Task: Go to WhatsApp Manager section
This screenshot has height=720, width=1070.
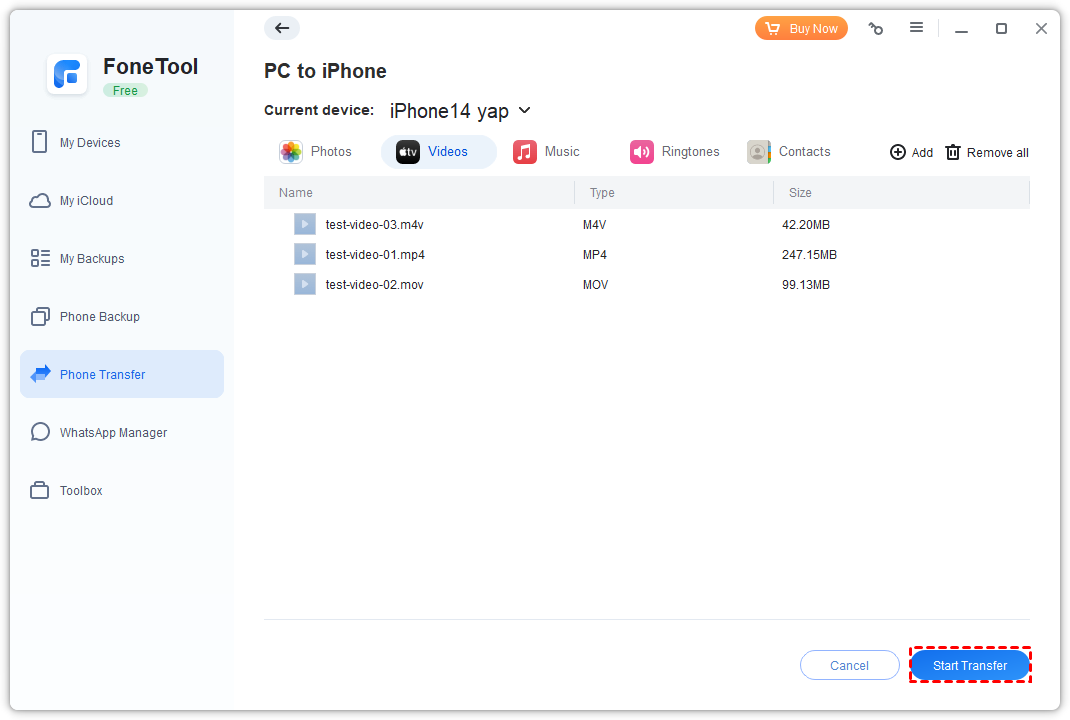Action: [113, 433]
